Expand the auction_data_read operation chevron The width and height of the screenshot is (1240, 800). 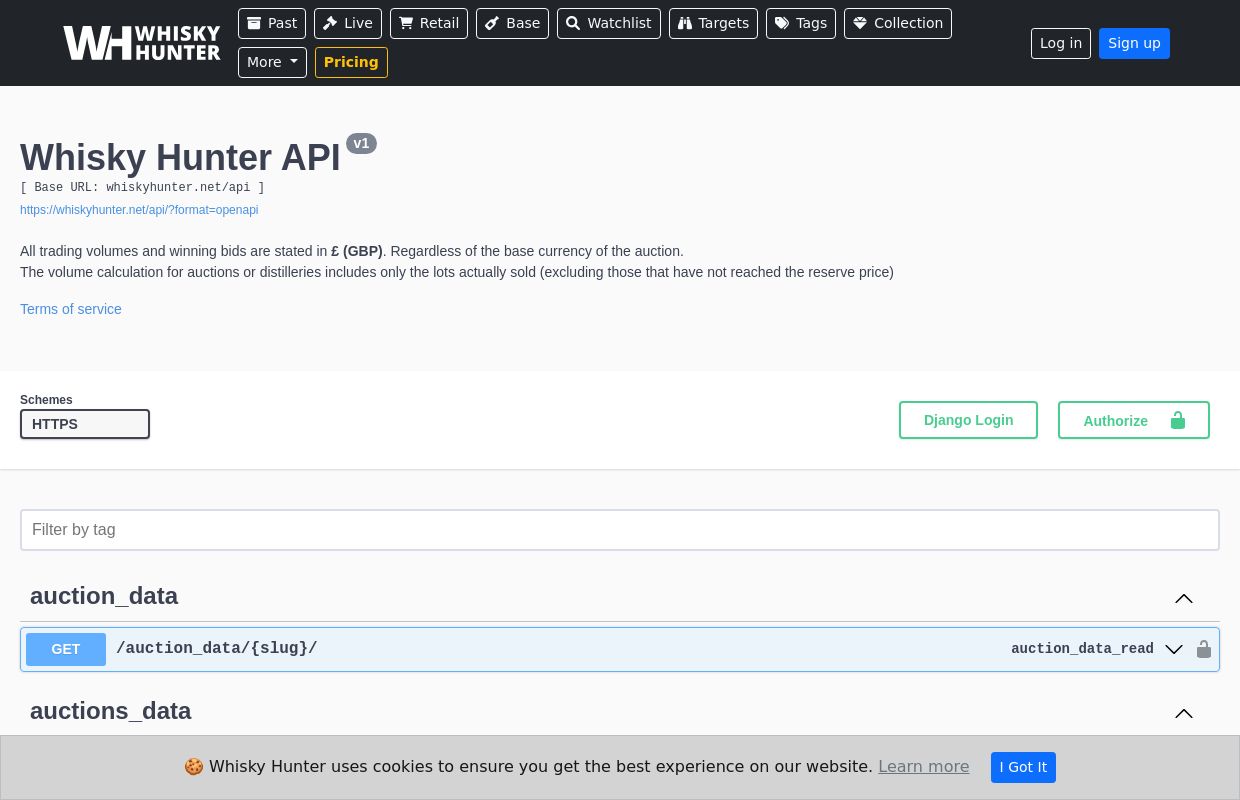[1174, 649]
